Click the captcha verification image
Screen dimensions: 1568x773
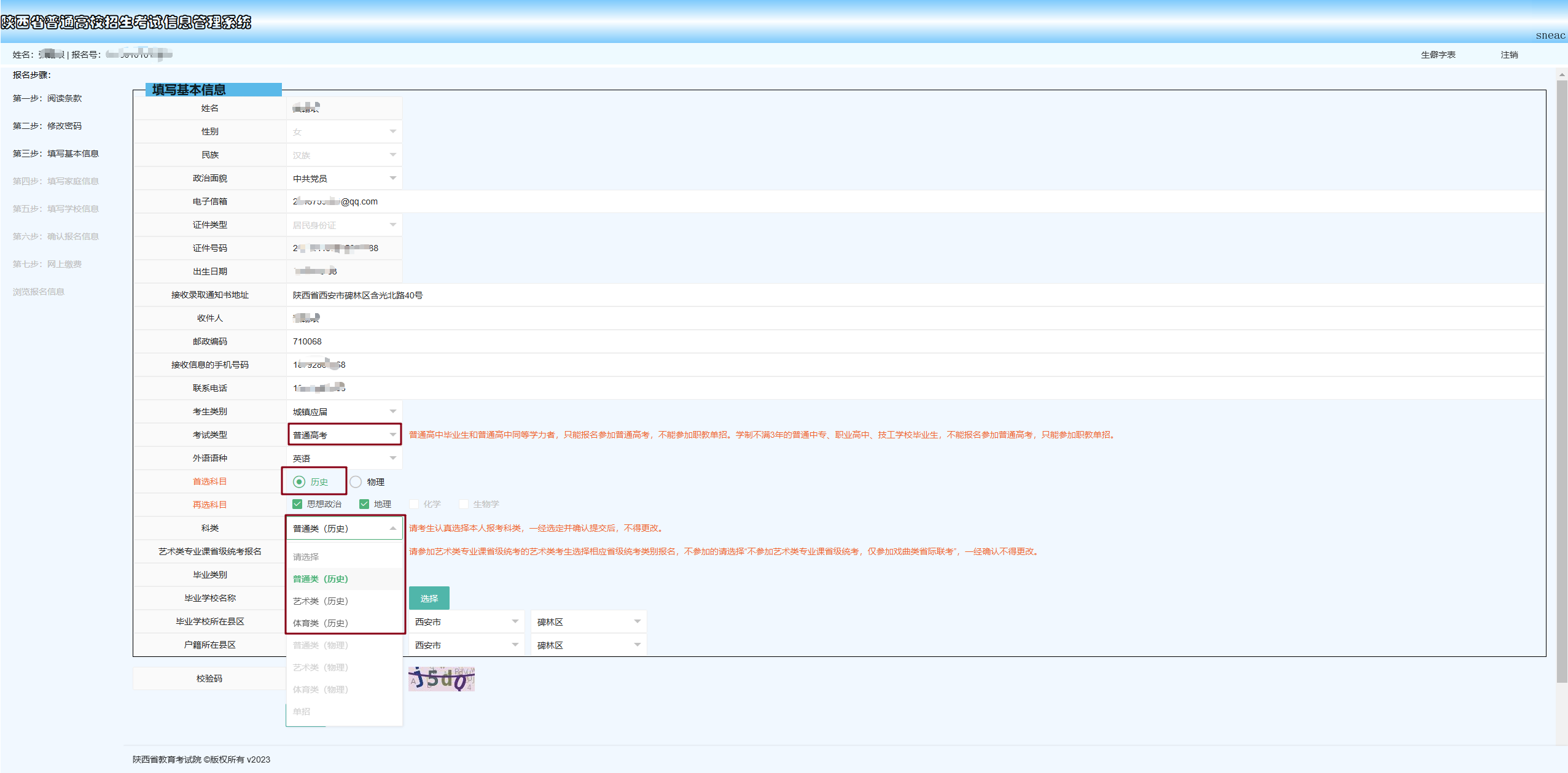441,678
